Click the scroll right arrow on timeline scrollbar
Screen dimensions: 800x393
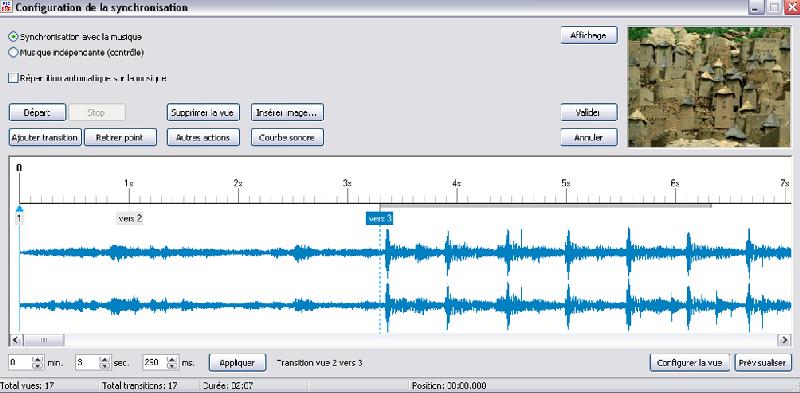pos(784,339)
